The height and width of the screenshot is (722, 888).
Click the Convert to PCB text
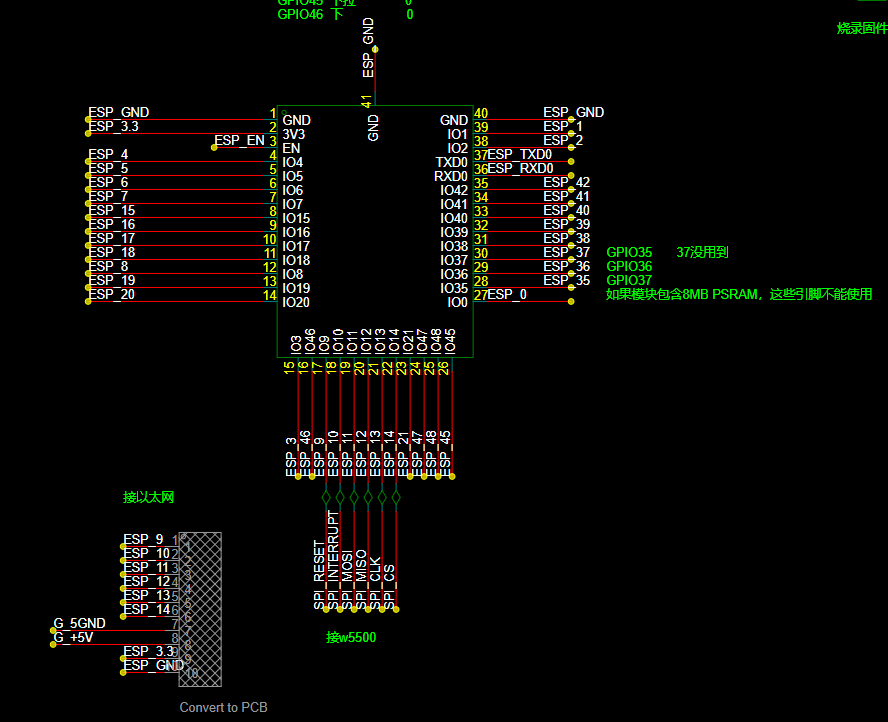(x=223, y=707)
